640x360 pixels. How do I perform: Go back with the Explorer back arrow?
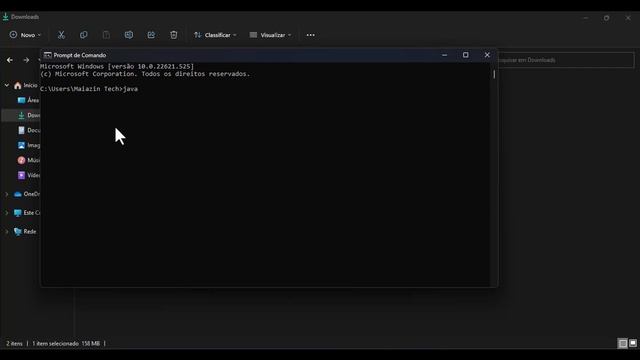pos(10,60)
